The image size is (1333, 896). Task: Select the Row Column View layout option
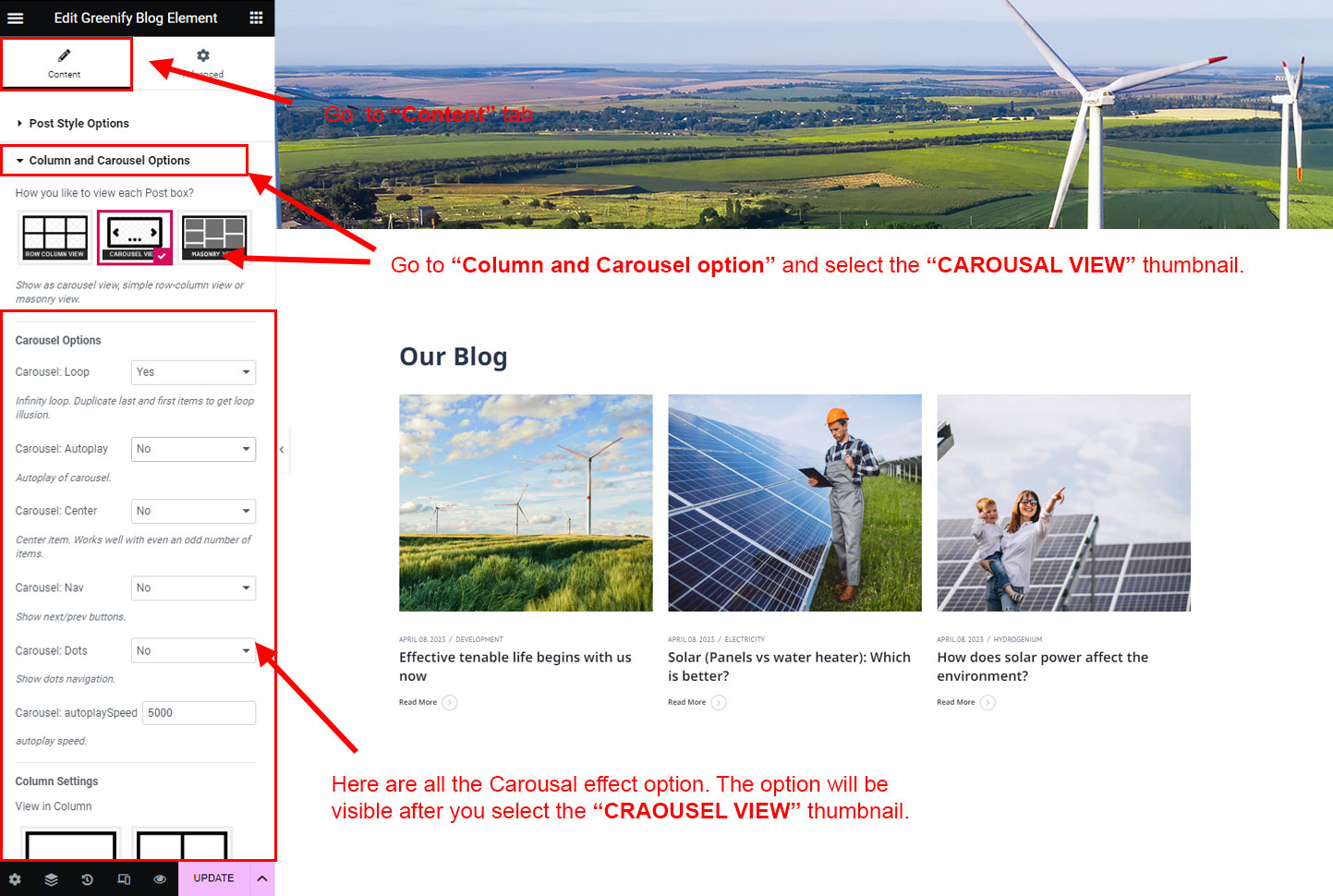click(x=55, y=237)
